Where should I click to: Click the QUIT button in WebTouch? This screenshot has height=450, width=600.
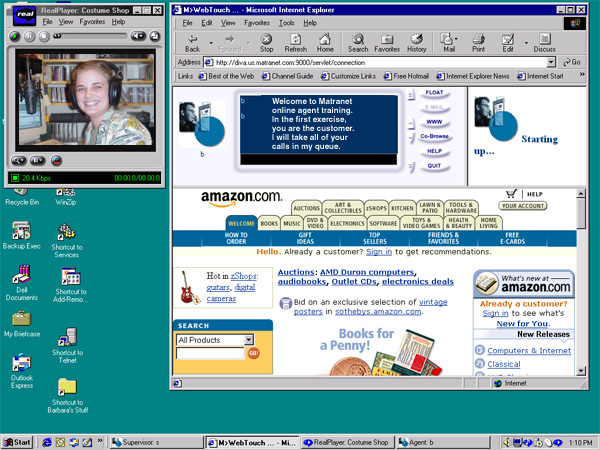pyautogui.click(x=434, y=166)
